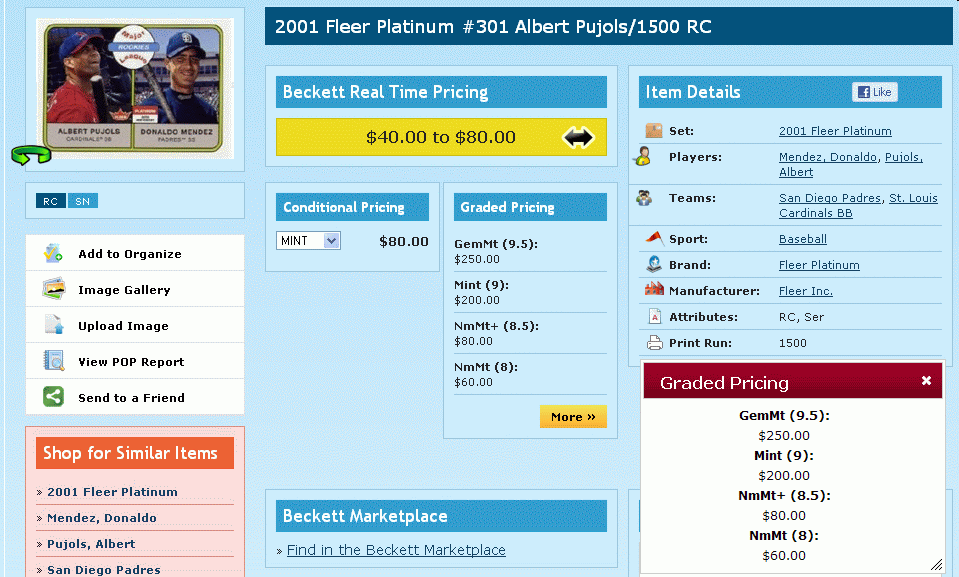Click the Conditional Pricing header

[x=352, y=207]
